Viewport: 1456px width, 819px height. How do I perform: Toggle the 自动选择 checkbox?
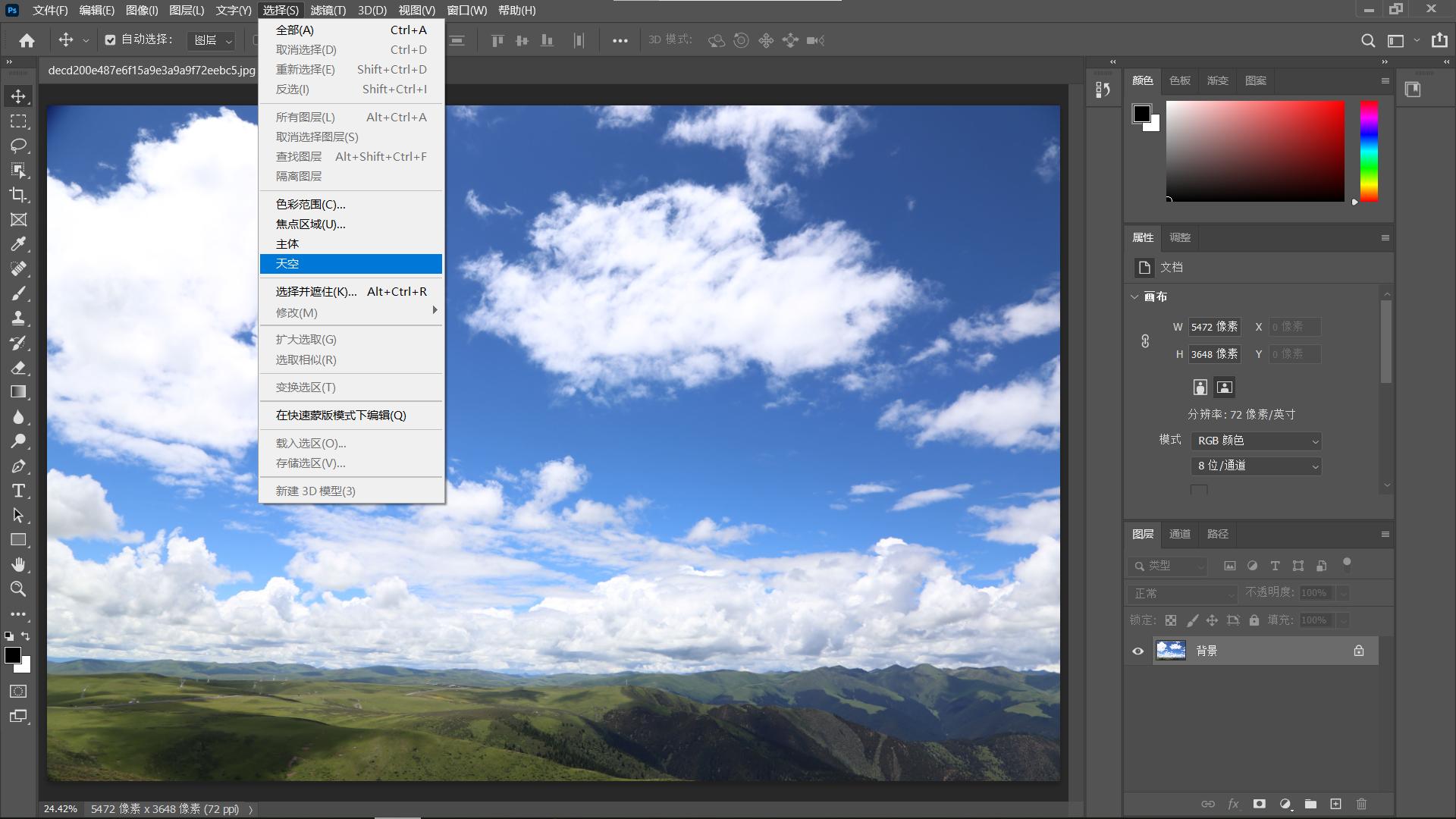point(111,39)
